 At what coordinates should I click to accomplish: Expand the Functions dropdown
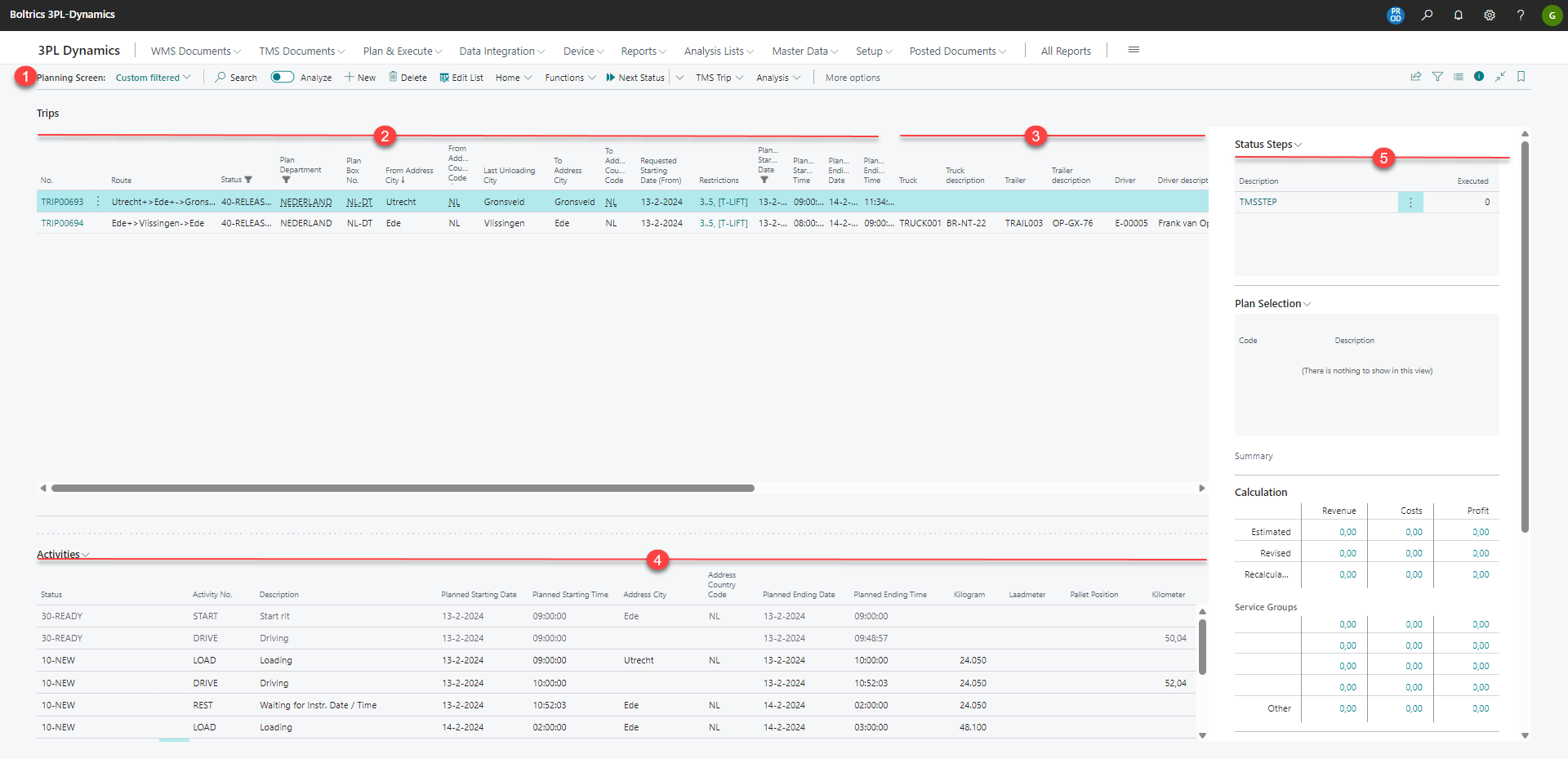point(570,78)
